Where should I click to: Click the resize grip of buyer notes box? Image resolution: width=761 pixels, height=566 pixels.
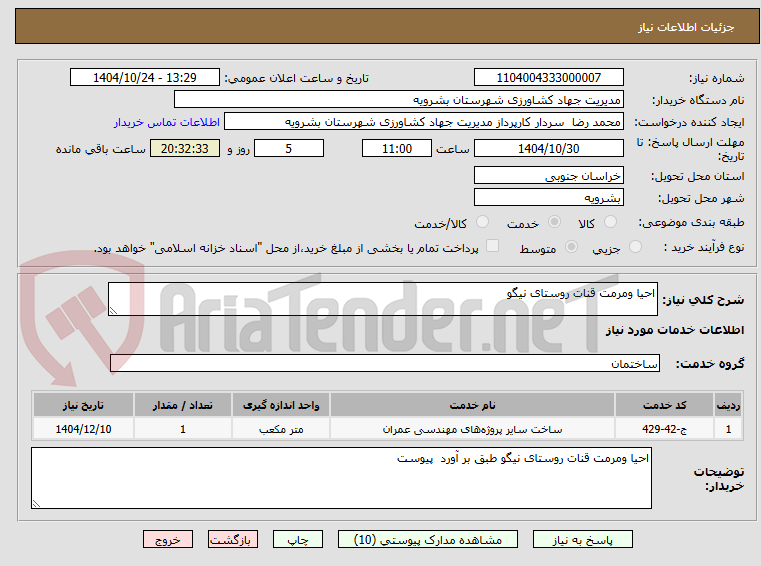tap(36, 503)
